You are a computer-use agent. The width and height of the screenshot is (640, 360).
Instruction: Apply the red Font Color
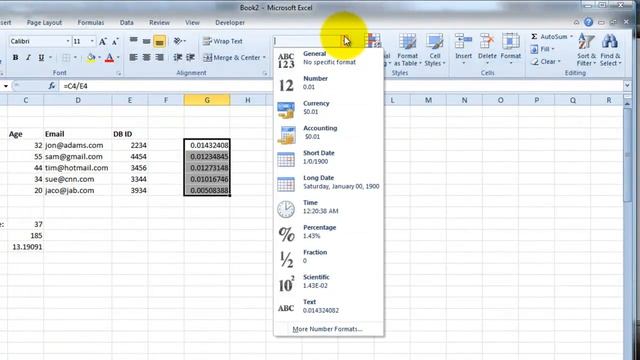click(x=109, y=58)
